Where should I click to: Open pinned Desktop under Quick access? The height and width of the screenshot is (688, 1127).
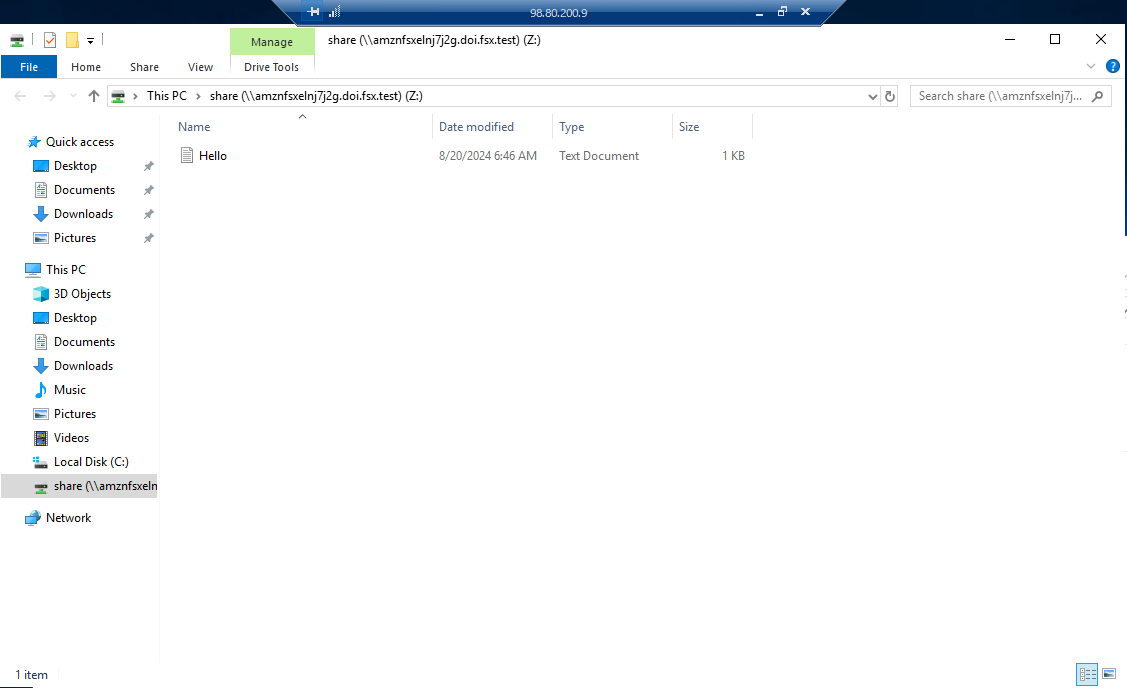pos(75,165)
